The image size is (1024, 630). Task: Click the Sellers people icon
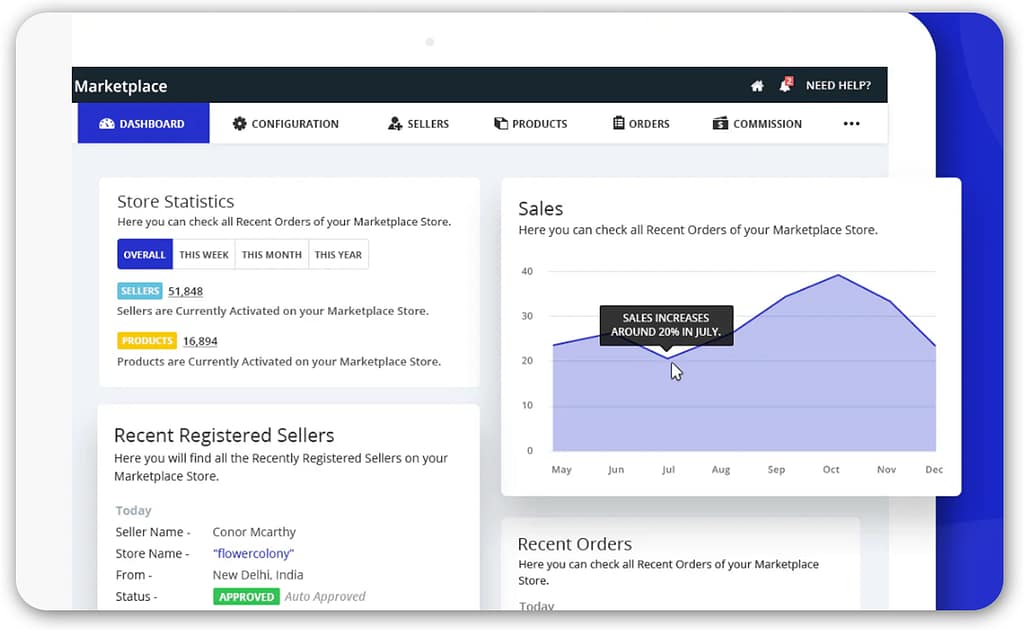click(x=397, y=123)
